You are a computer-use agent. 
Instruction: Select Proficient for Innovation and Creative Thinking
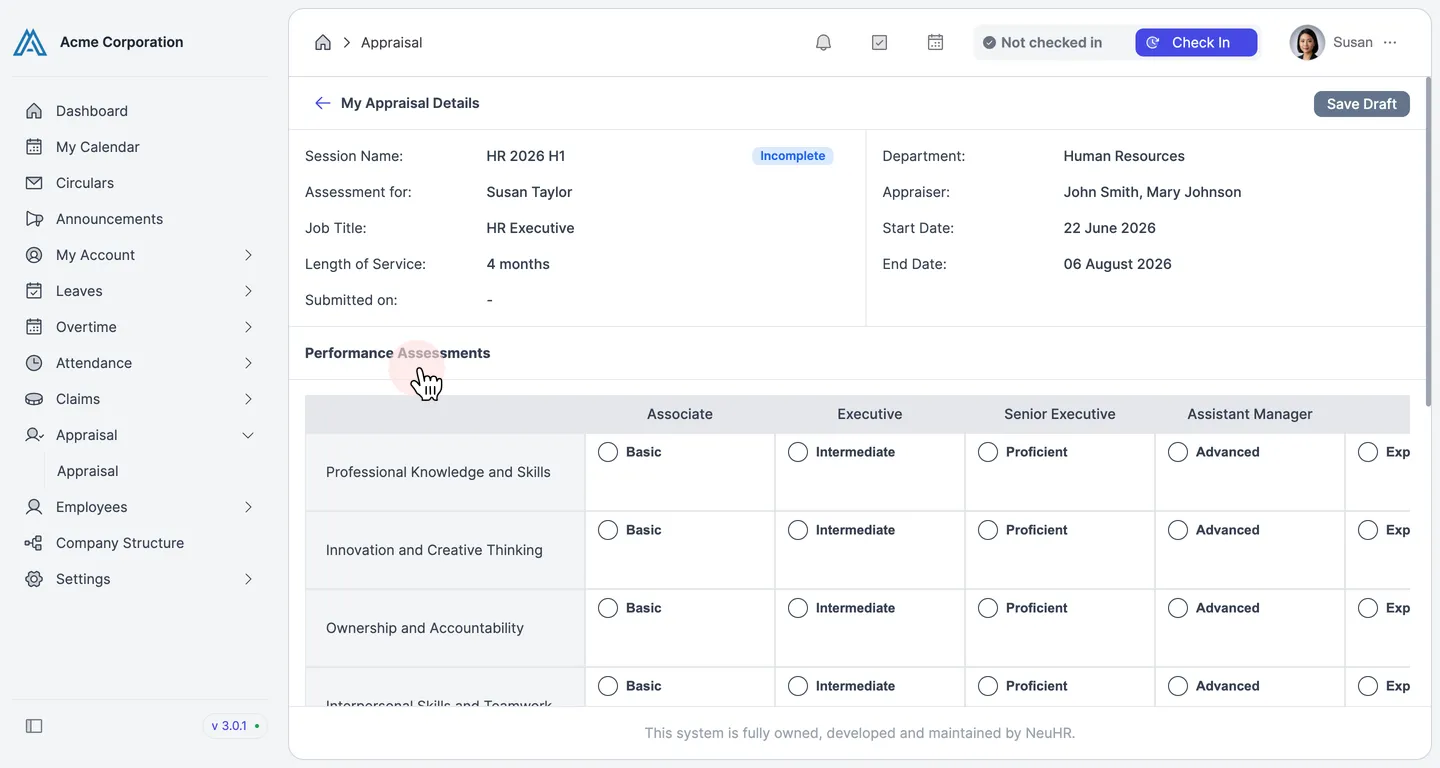click(988, 530)
